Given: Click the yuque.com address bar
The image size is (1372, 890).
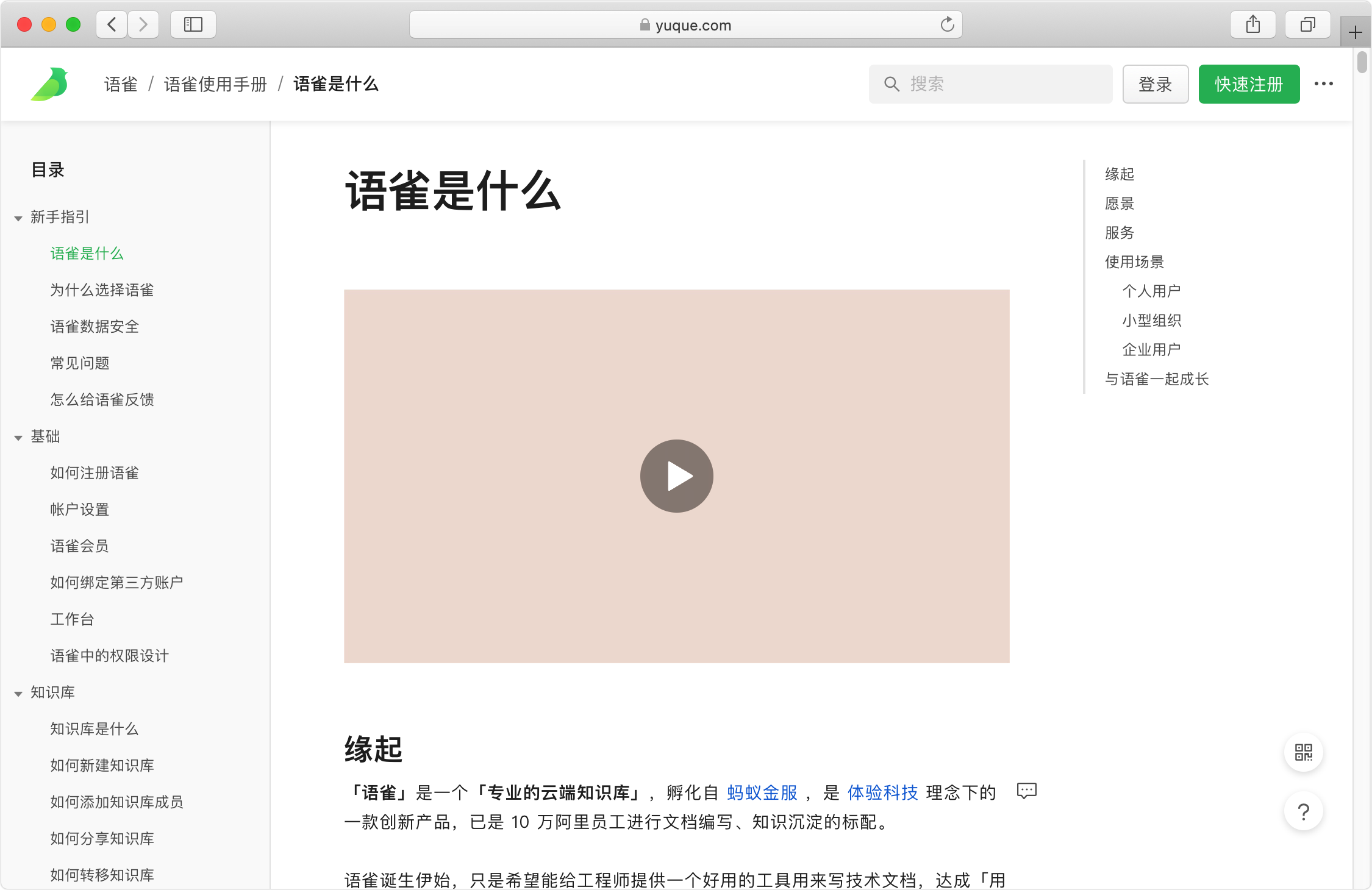Looking at the screenshot, I should pyautogui.click(x=686, y=24).
